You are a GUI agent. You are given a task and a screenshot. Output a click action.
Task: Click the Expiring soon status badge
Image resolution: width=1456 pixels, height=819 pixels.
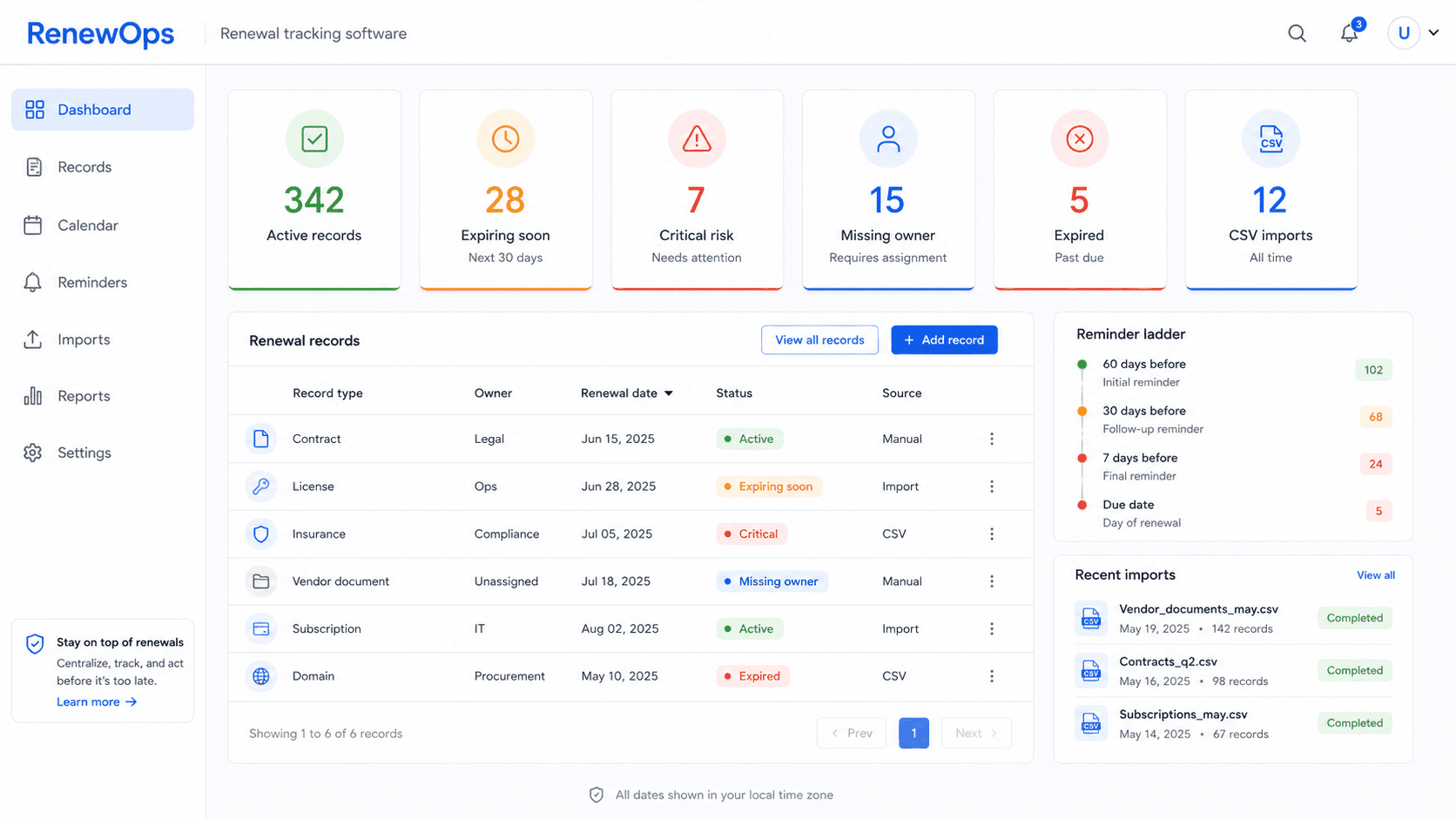pyautogui.click(x=769, y=487)
